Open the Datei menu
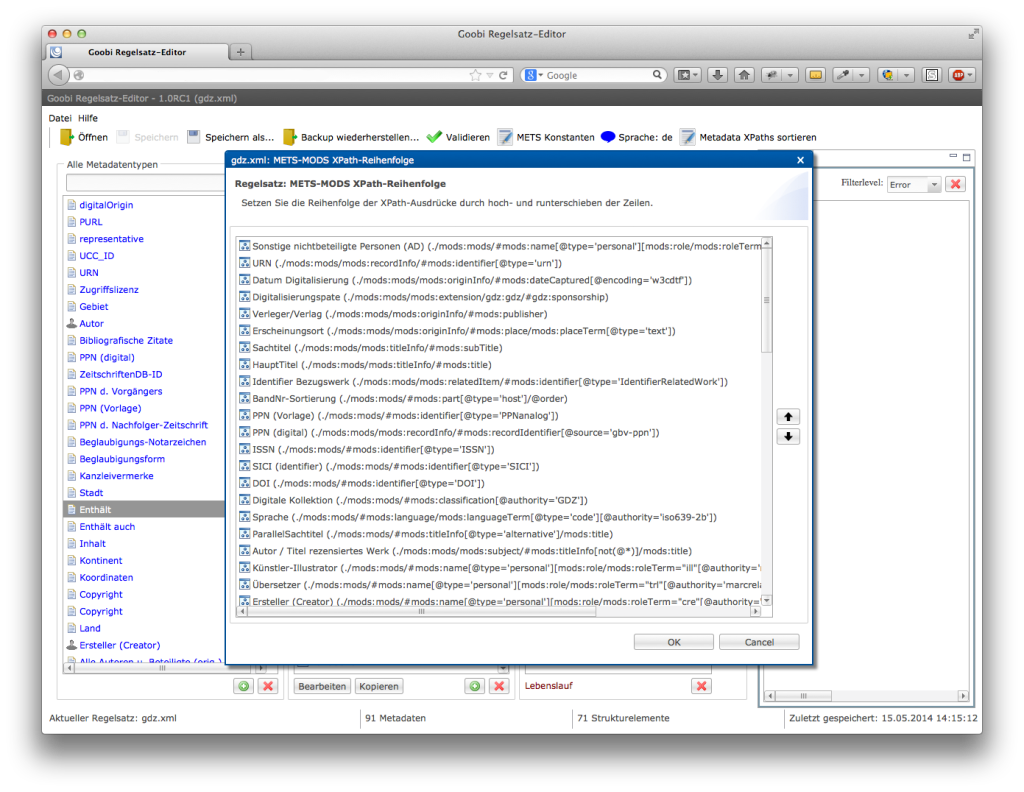 tap(60, 118)
